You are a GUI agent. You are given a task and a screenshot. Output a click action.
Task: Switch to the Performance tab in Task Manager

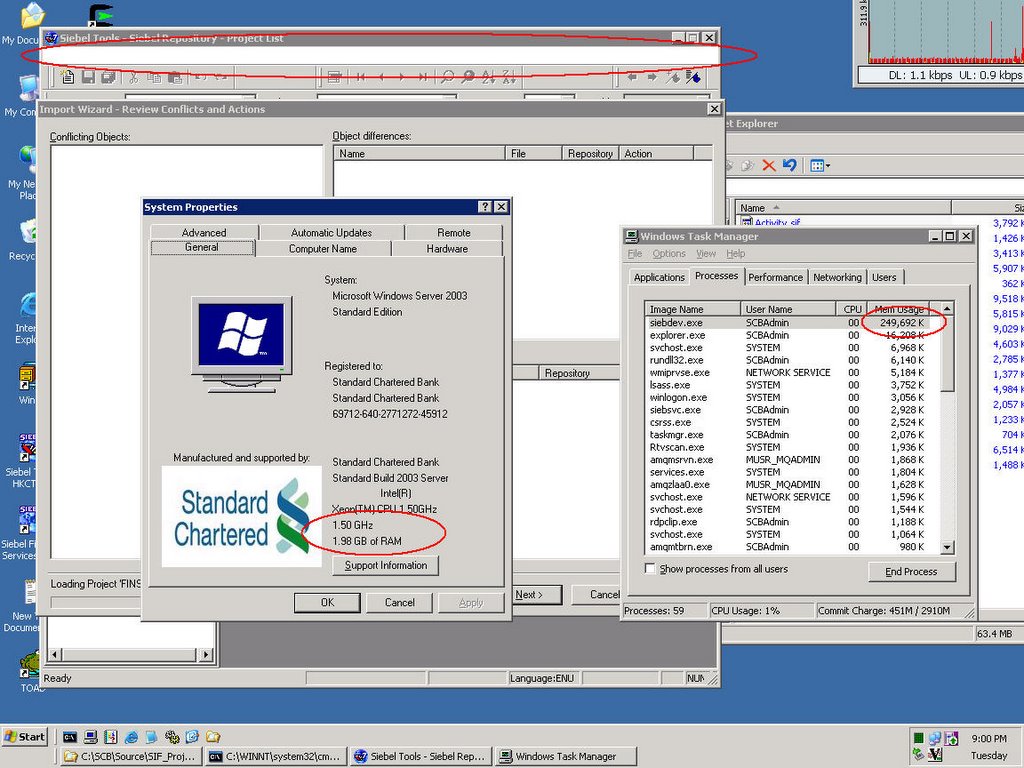point(775,277)
